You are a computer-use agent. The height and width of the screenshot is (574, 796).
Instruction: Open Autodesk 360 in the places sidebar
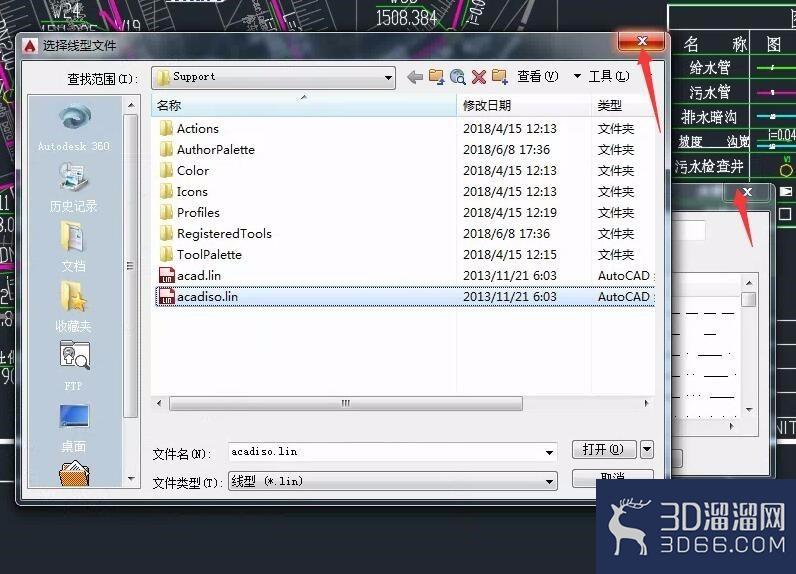(x=74, y=127)
